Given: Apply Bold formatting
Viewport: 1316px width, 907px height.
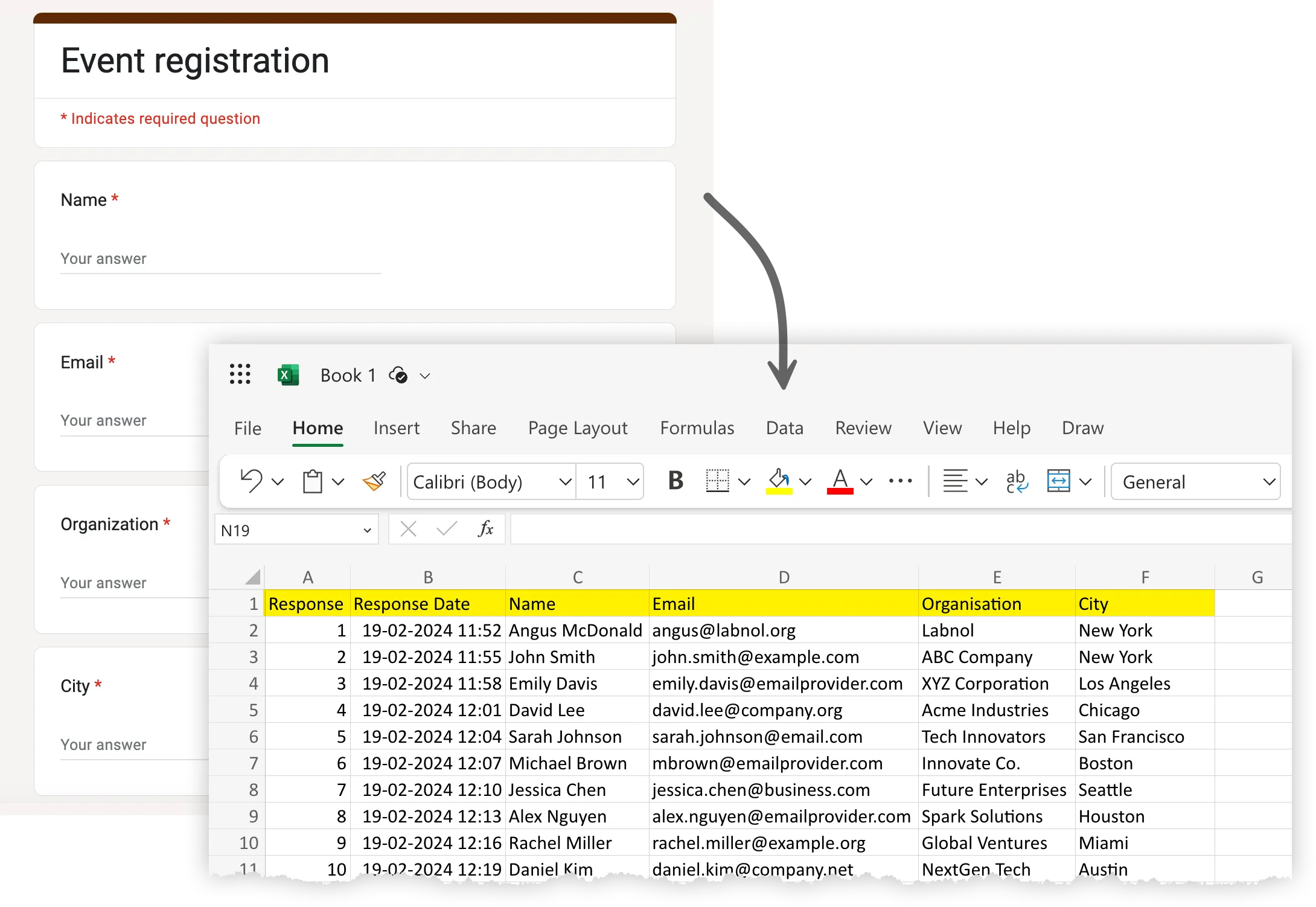Looking at the screenshot, I should [x=676, y=481].
